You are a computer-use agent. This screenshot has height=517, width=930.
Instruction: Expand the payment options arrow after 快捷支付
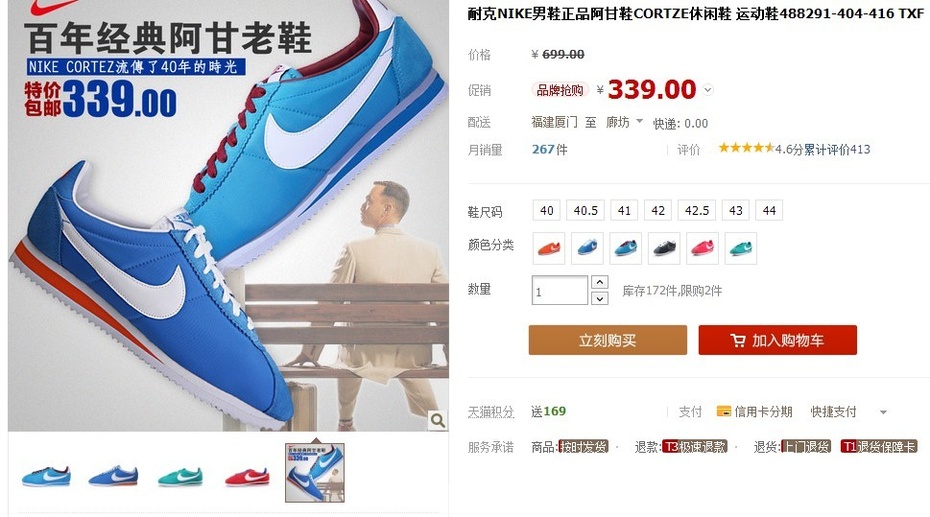click(x=883, y=412)
